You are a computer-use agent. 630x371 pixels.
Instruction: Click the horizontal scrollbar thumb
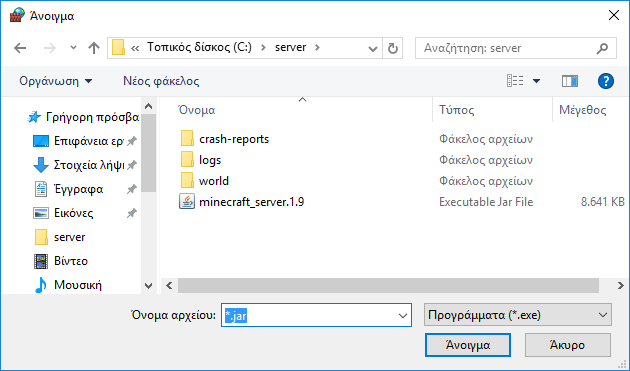(388, 285)
